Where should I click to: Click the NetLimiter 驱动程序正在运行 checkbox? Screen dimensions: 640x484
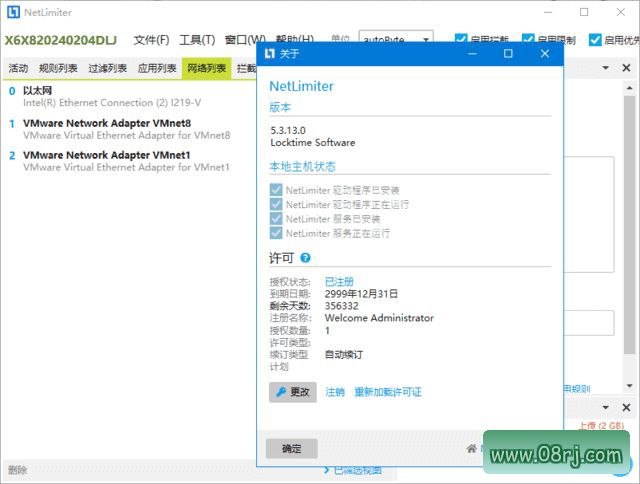pos(276,204)
